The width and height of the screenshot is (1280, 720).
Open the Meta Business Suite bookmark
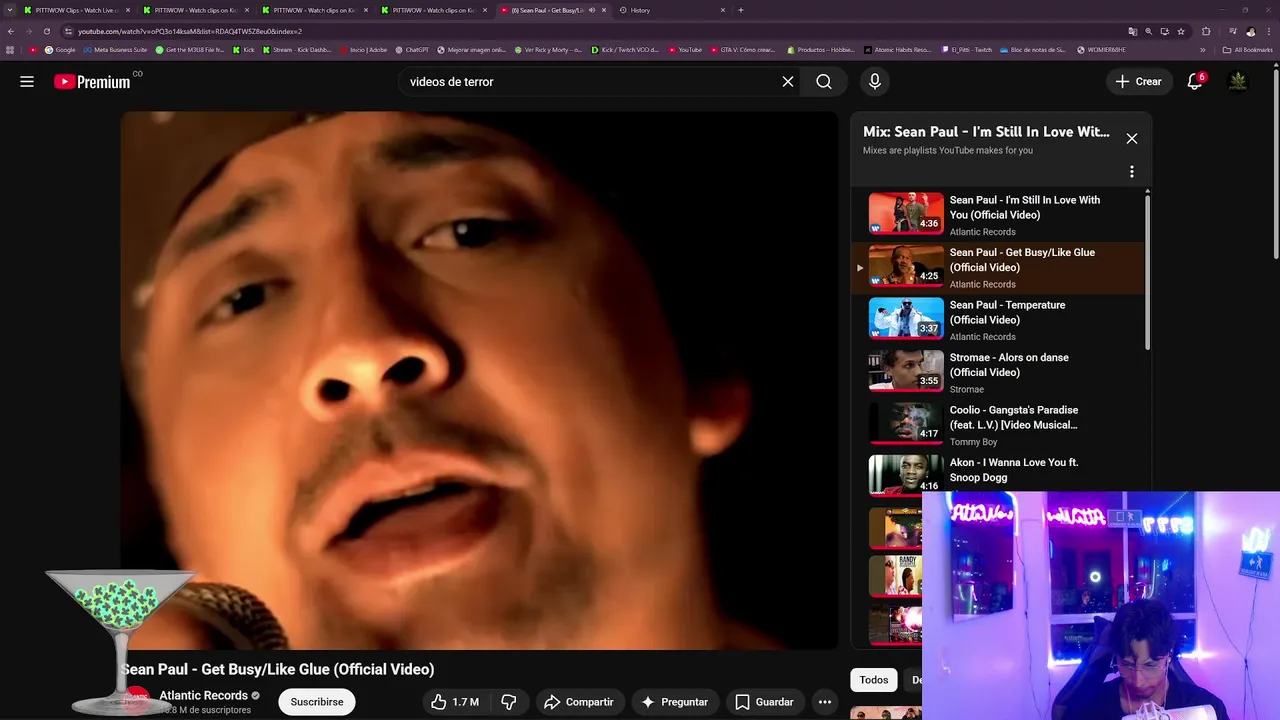(x=116, y=49)
